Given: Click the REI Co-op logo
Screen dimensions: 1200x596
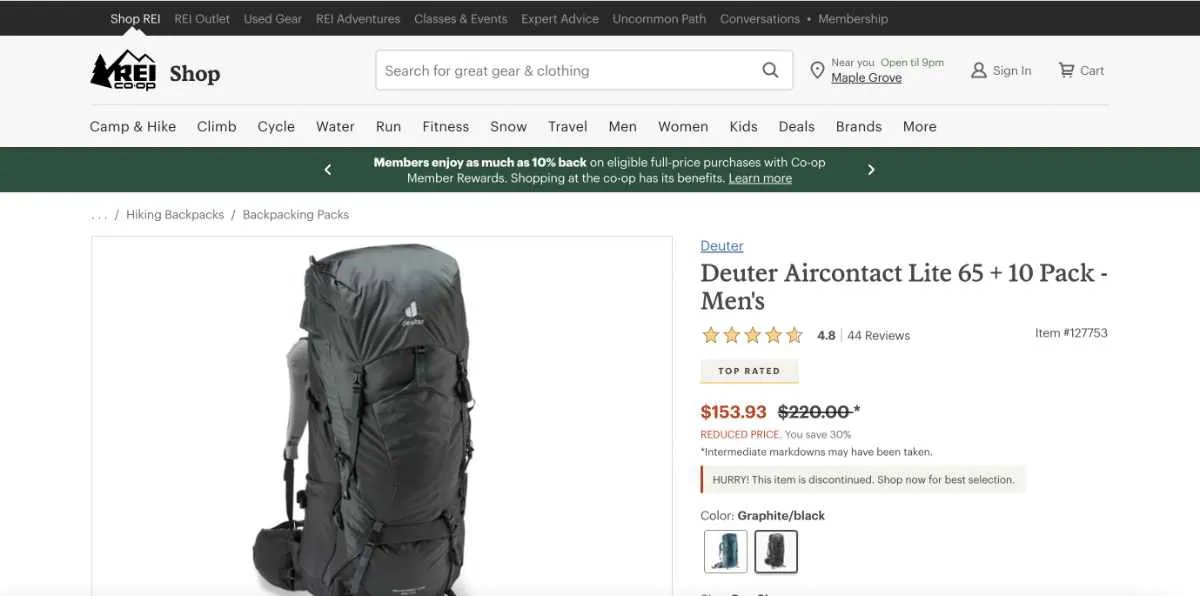Looking at the screenshot, I should coord(123,71).
